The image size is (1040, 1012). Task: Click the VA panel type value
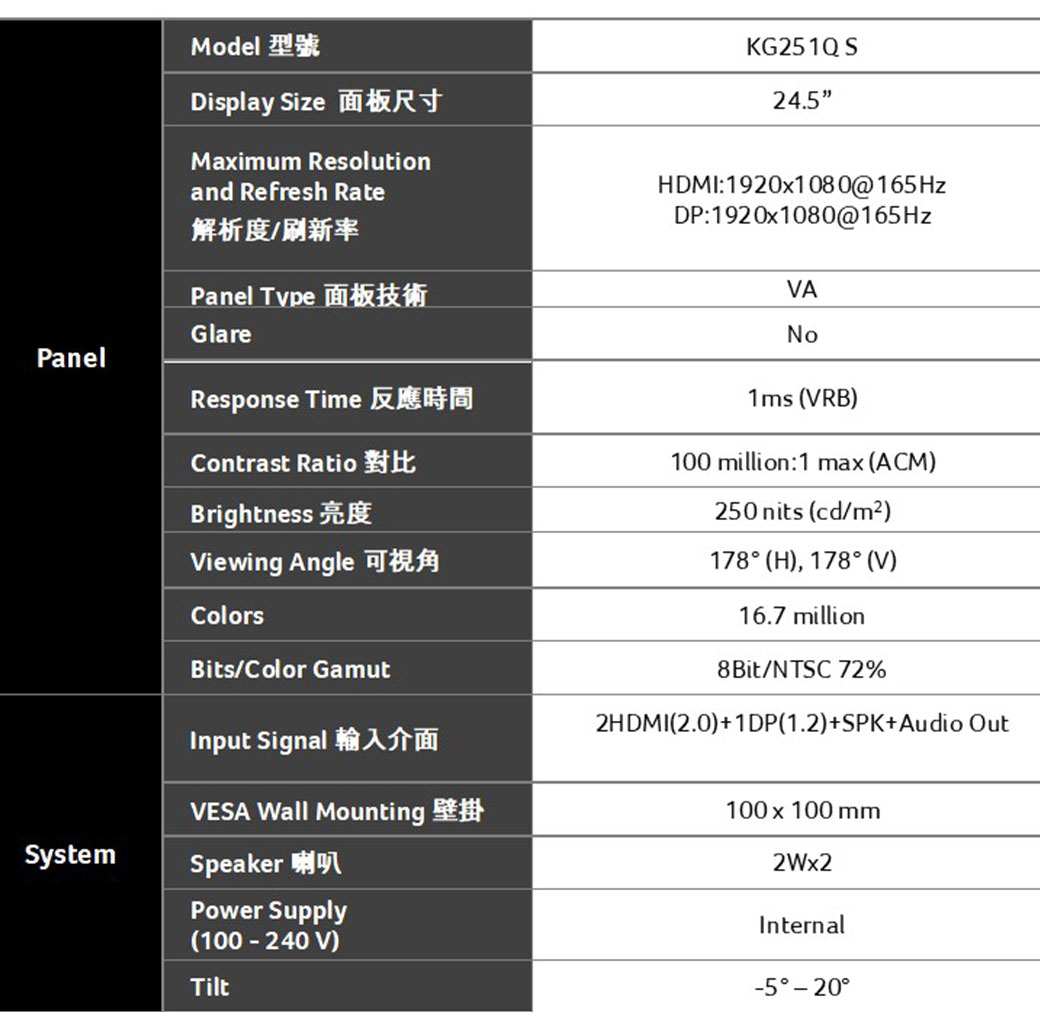[x=801, y=290]
